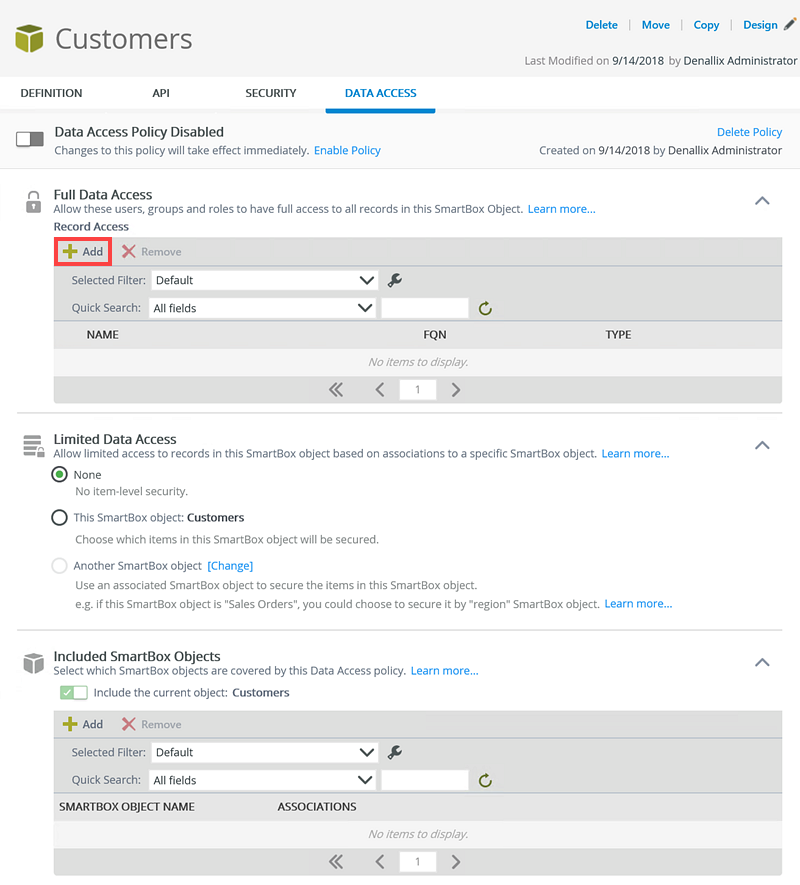Go to next page in Record Access list
The image size is (800, 885).
pyautogui.click(x=456, y=390)
